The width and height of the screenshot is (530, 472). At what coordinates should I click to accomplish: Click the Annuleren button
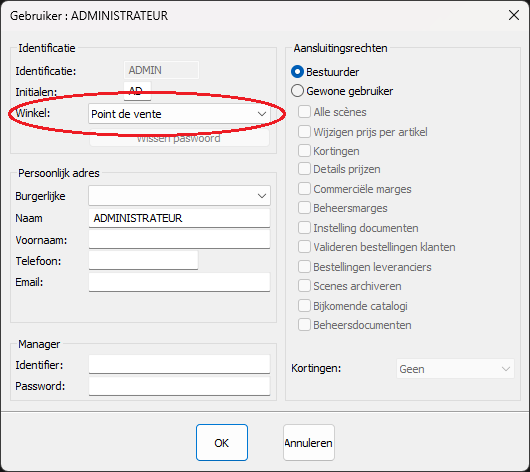309,443
